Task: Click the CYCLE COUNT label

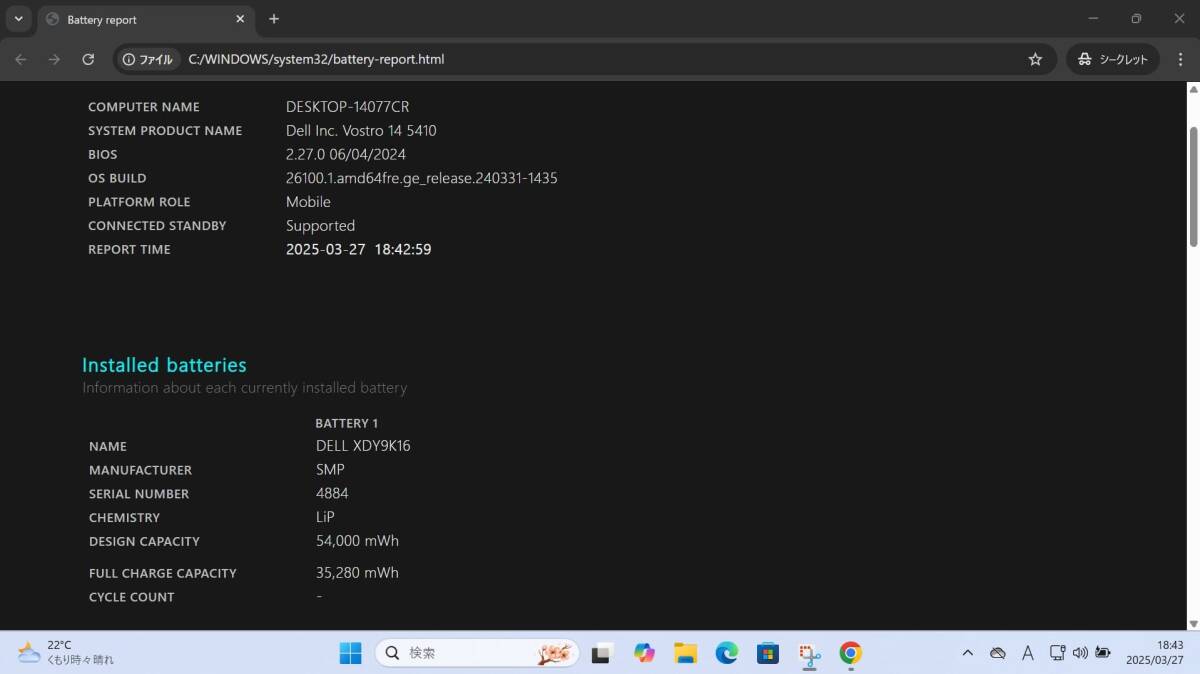Action: coord(131,597)
